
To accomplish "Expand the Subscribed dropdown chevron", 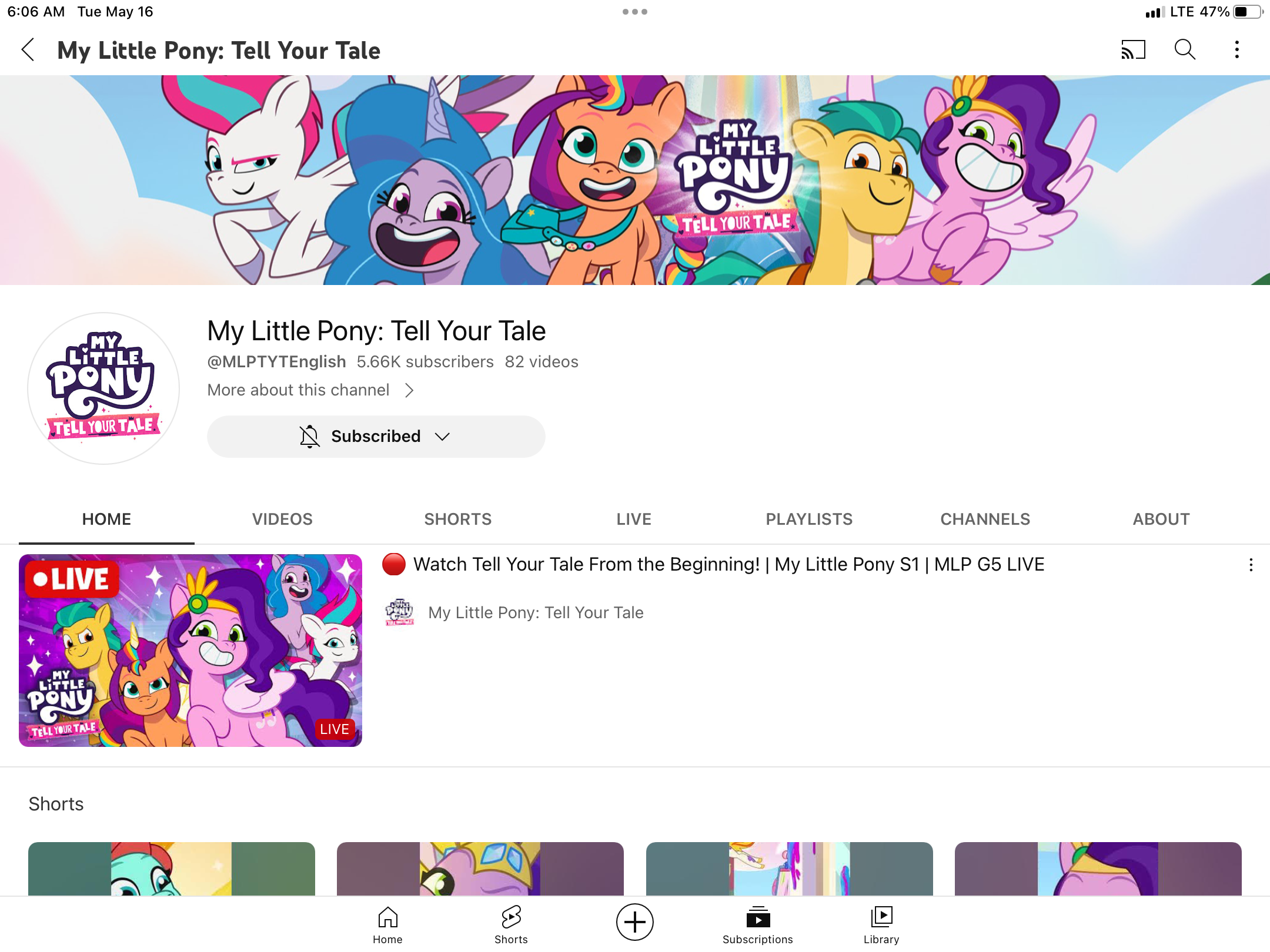I will click(x=442, y=437).
